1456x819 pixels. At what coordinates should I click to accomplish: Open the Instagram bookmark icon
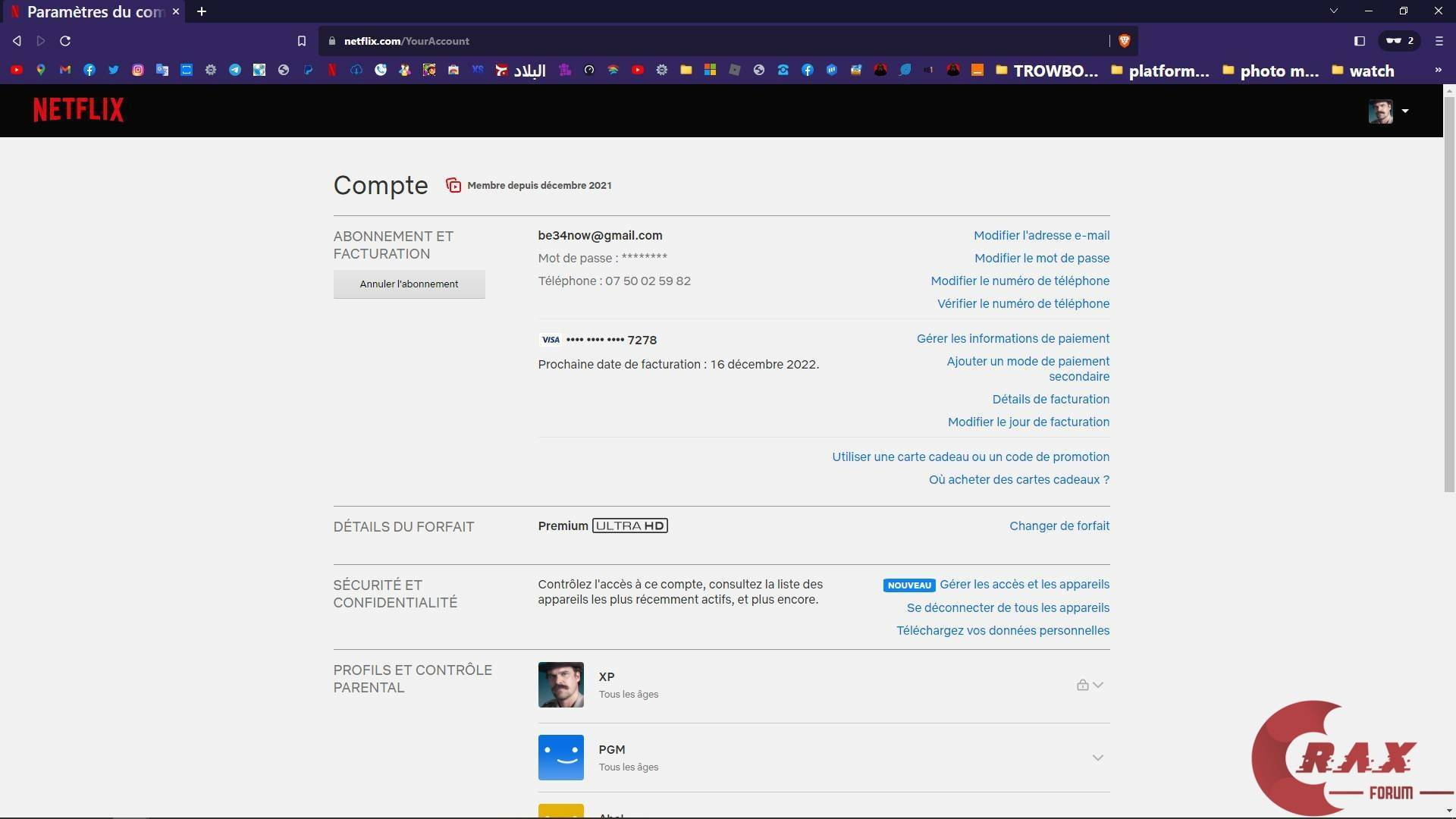138,70
